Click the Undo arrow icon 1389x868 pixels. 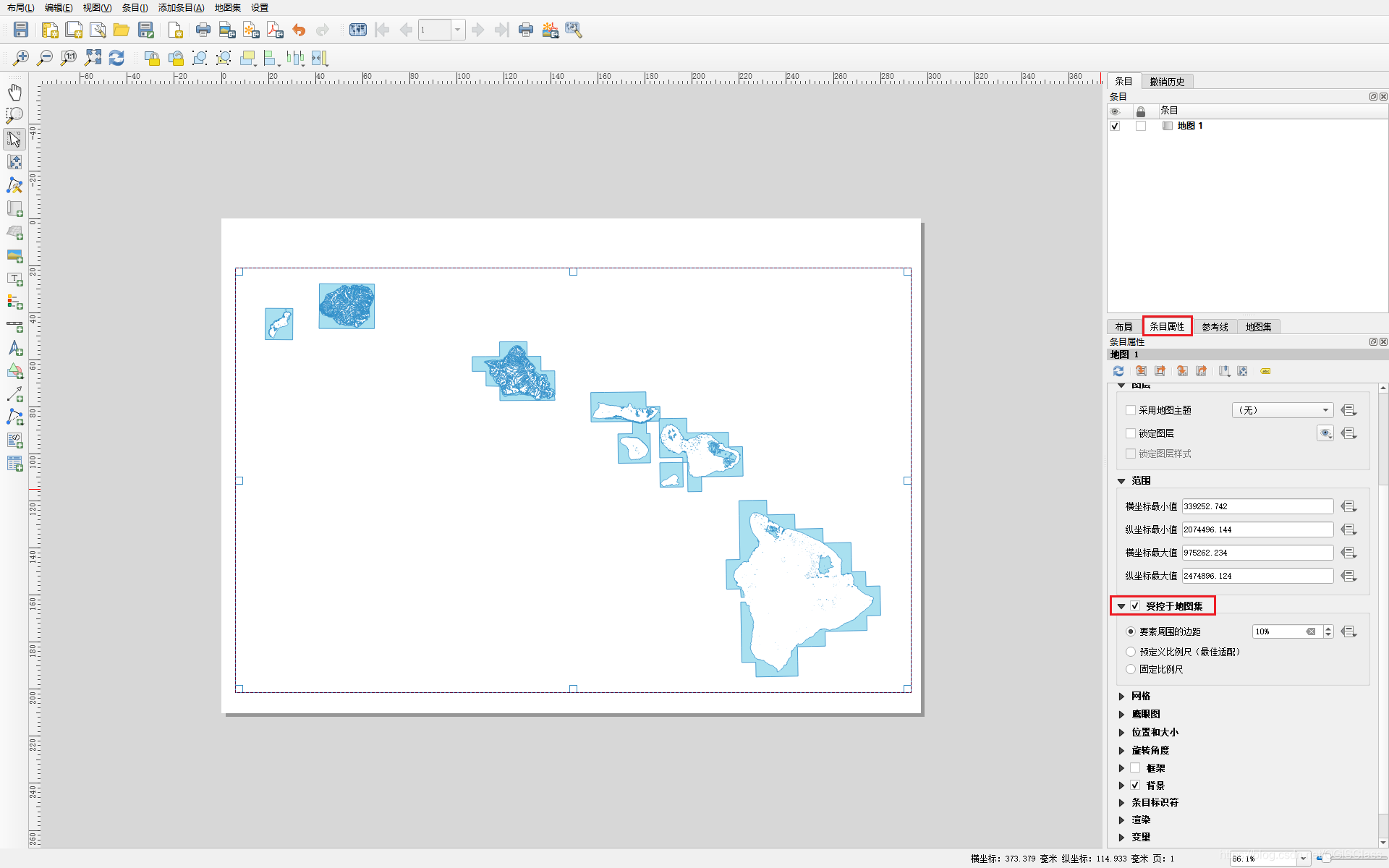[x=299, y=30]
